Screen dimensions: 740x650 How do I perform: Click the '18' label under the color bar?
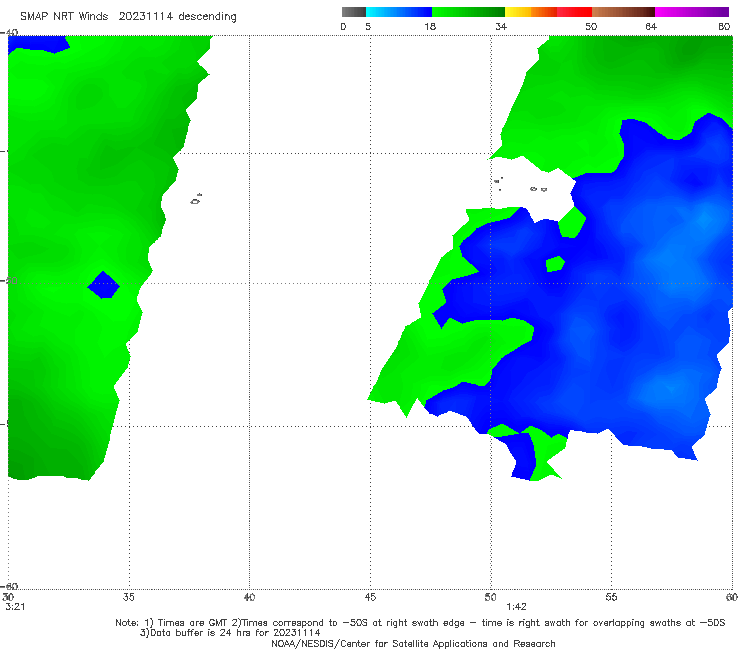[x=430, y=27]
